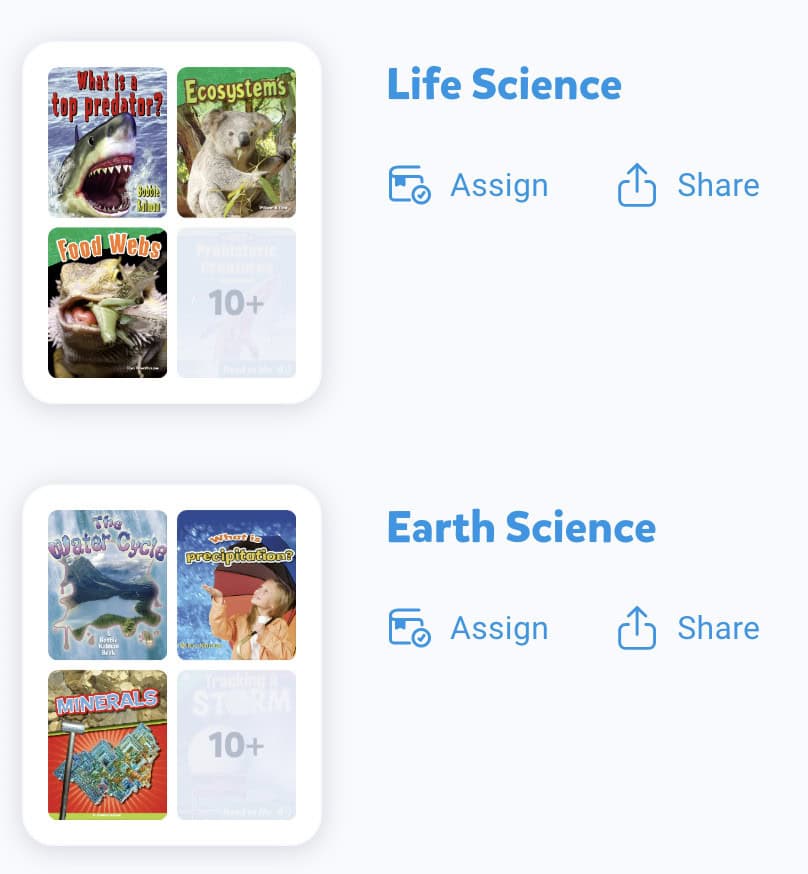Viewport: 808px width, 874px height.
Task: Choose the Food Webs book cover
Action: point(108,302)
